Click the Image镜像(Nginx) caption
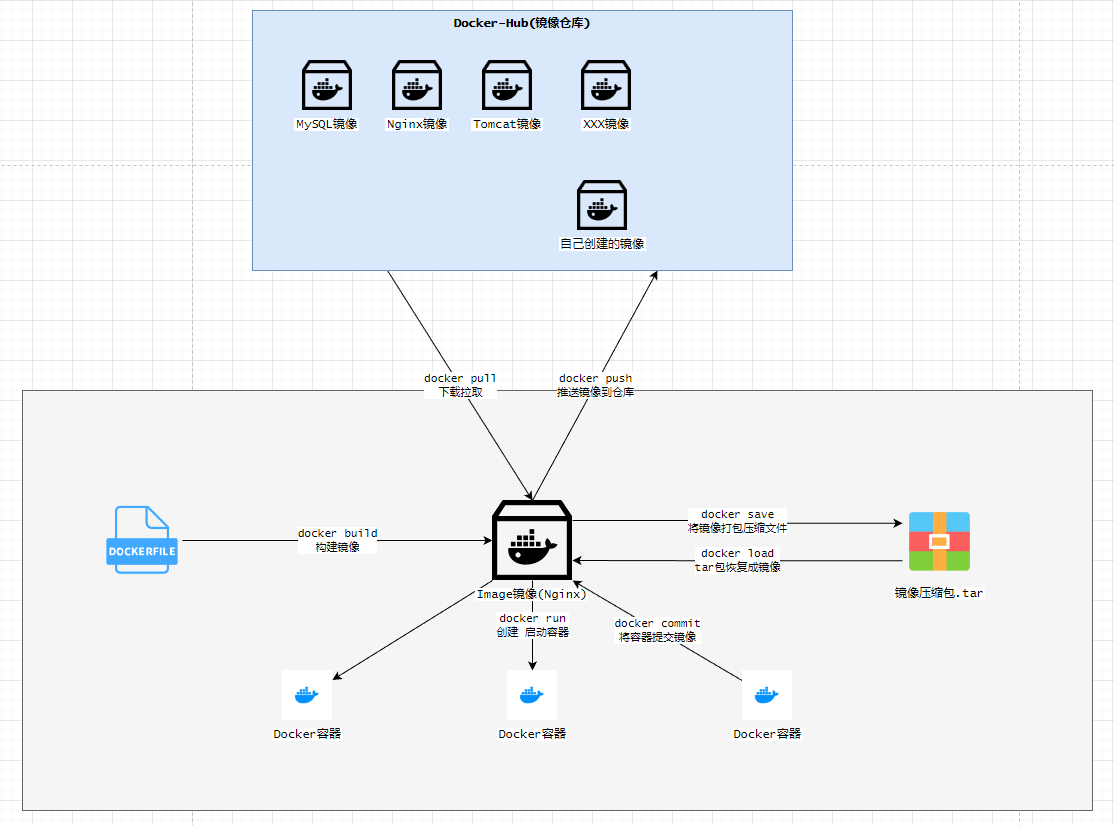This screenshot has height=825, width=1114. pyautogui.click(x=531, y=594)
